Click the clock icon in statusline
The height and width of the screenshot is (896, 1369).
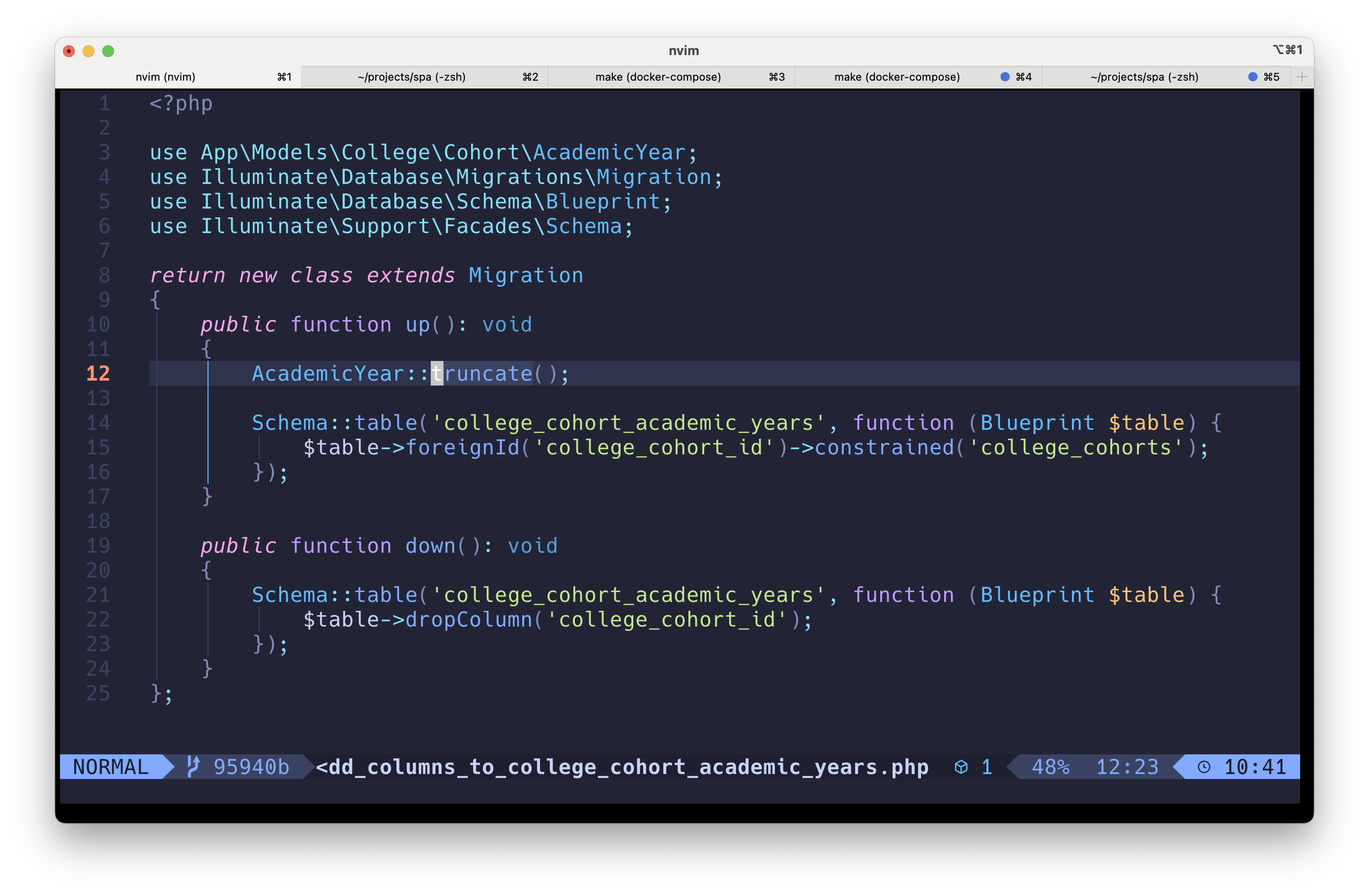tap(1204, 767)
